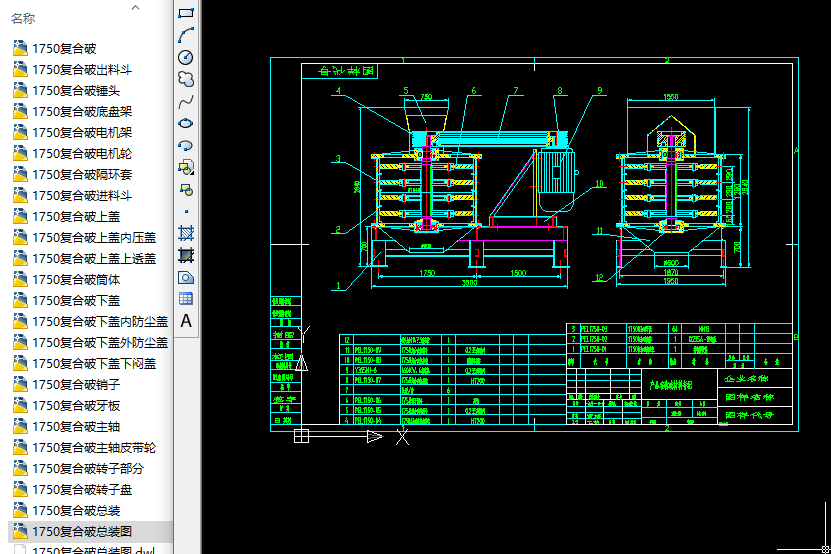The width and height of the screenshot is (831, 554).
Task: Click the Point tool icon
Action: pos(186,211)
